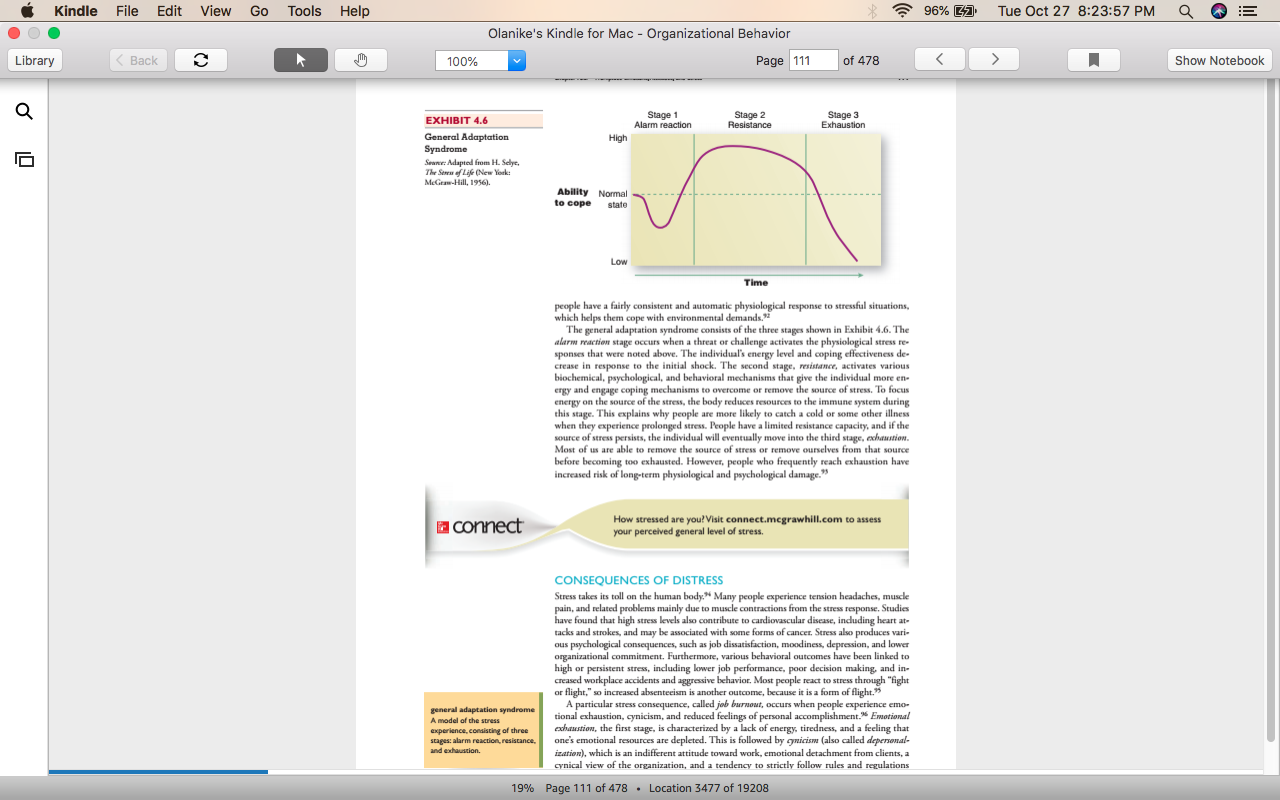Bookmark this page
The height and width of the screenshot is (800, 1280).
[1094, 60]
